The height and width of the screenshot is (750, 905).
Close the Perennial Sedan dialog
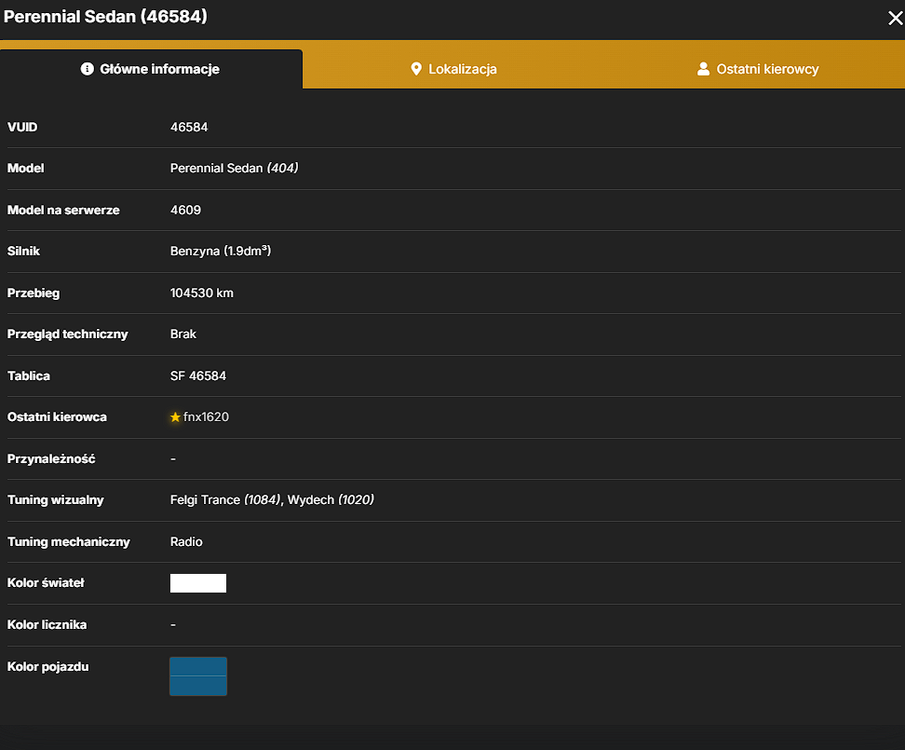pos(895,18)
